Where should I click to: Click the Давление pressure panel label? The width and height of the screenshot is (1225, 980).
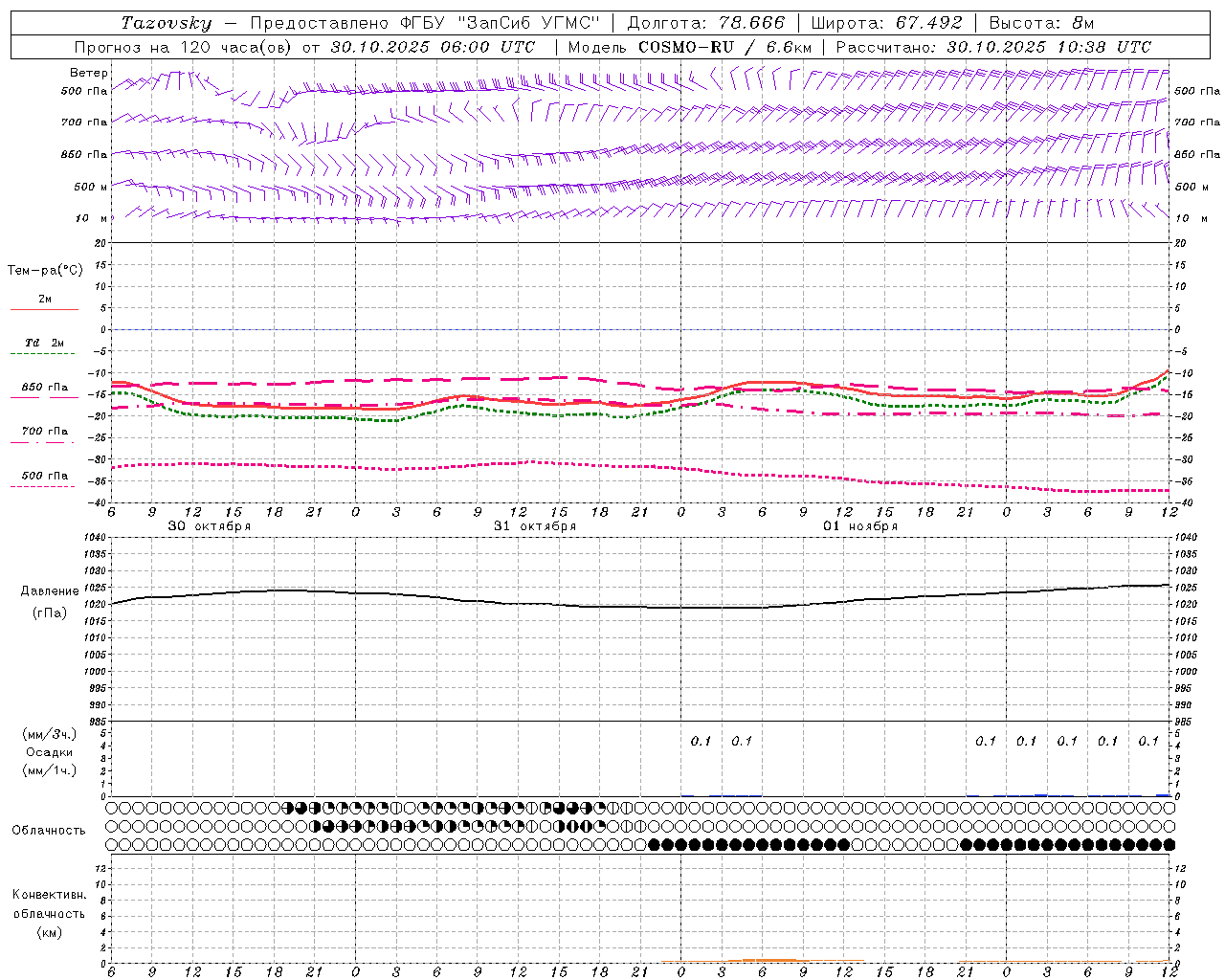(x=50, y=591)
